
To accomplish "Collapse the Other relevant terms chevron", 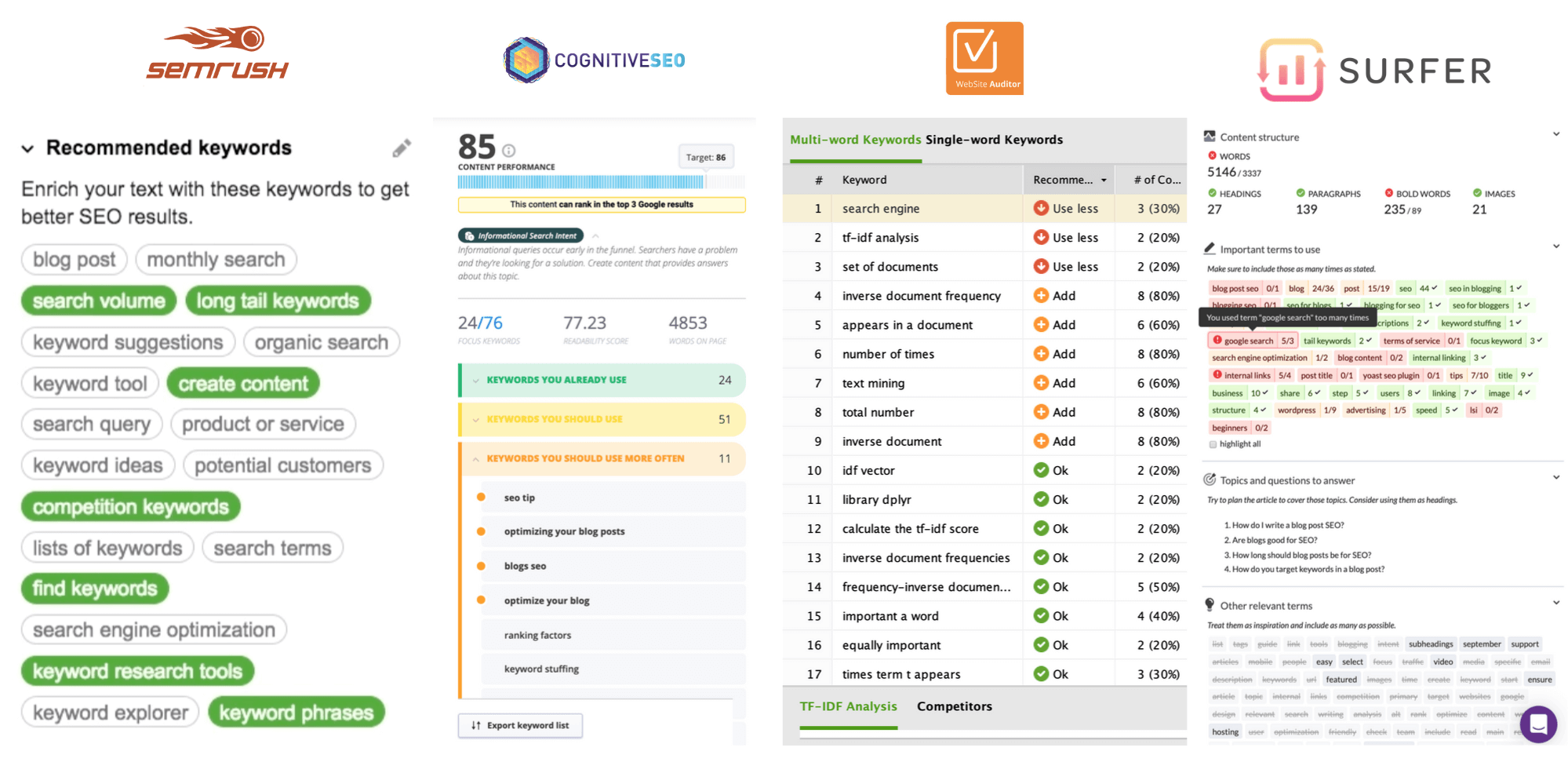I will 1556,603.
